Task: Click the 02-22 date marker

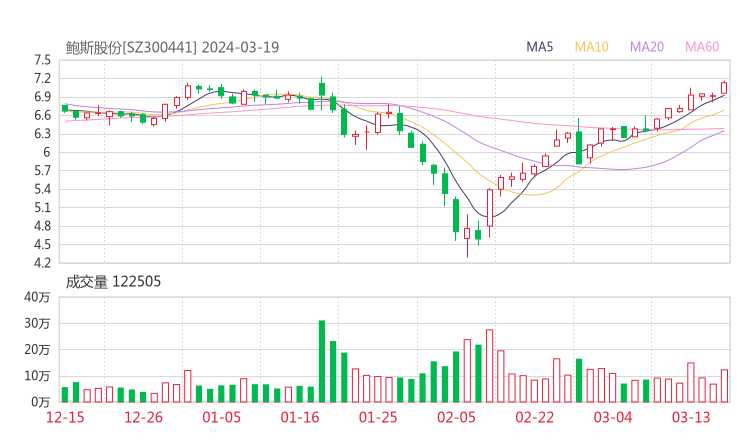Action: [x=534, y=417]
